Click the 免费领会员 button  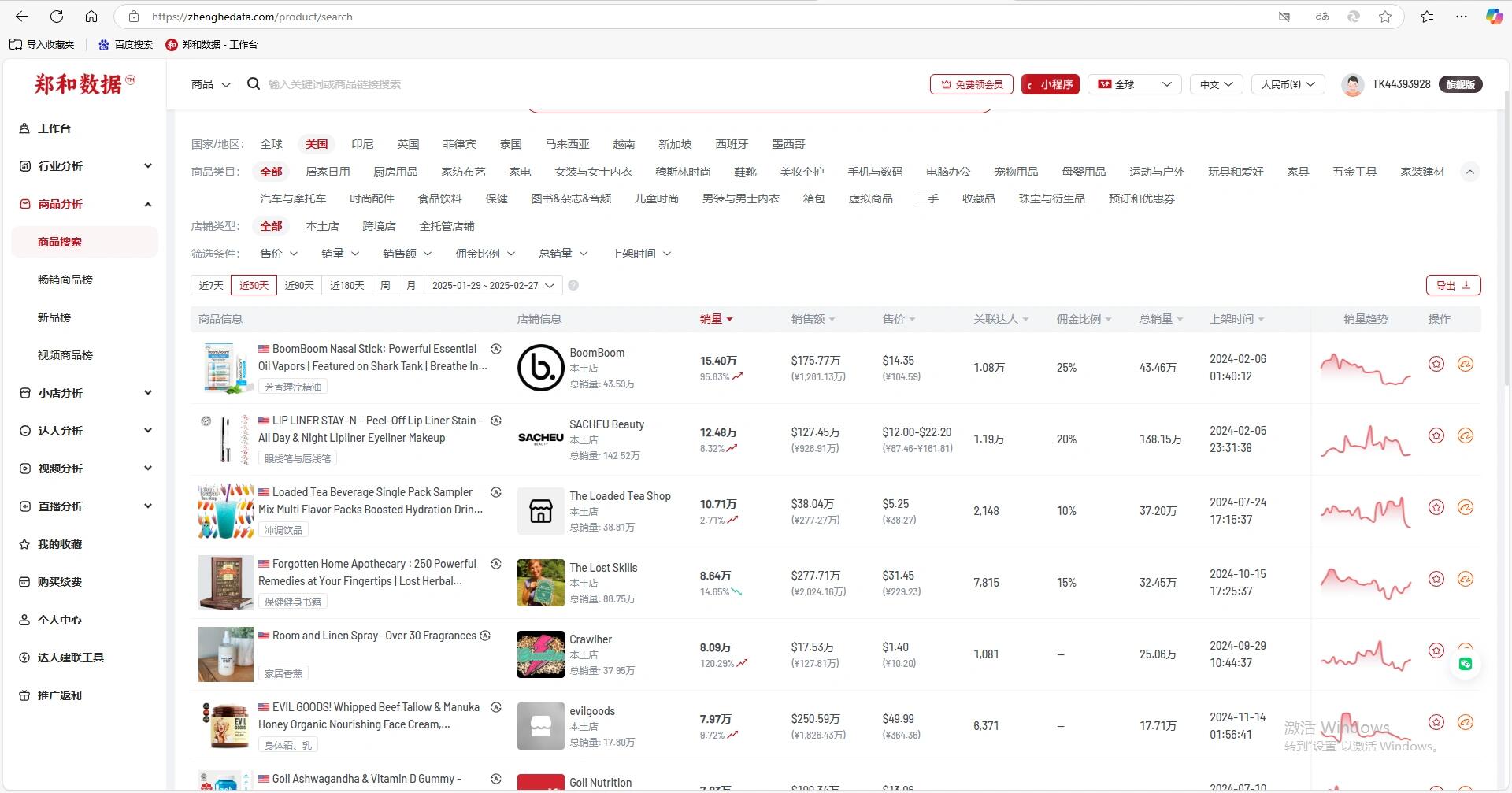tap(973, 84)
